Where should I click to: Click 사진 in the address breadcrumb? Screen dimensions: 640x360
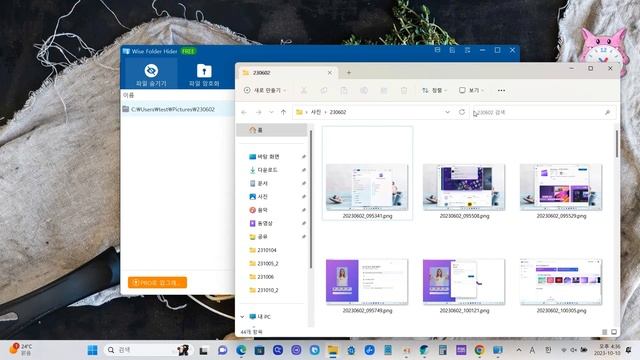click(316, 112)
